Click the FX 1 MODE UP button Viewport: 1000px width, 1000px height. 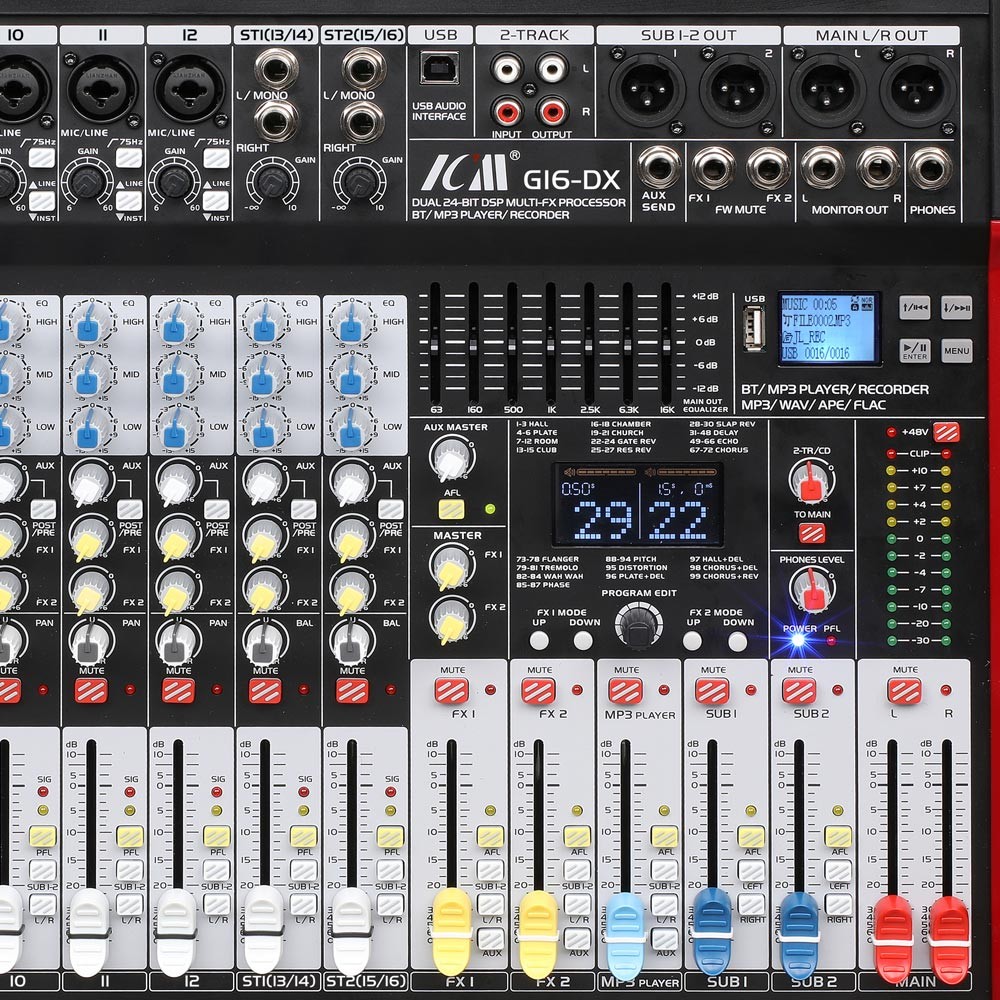click(540, 640)
